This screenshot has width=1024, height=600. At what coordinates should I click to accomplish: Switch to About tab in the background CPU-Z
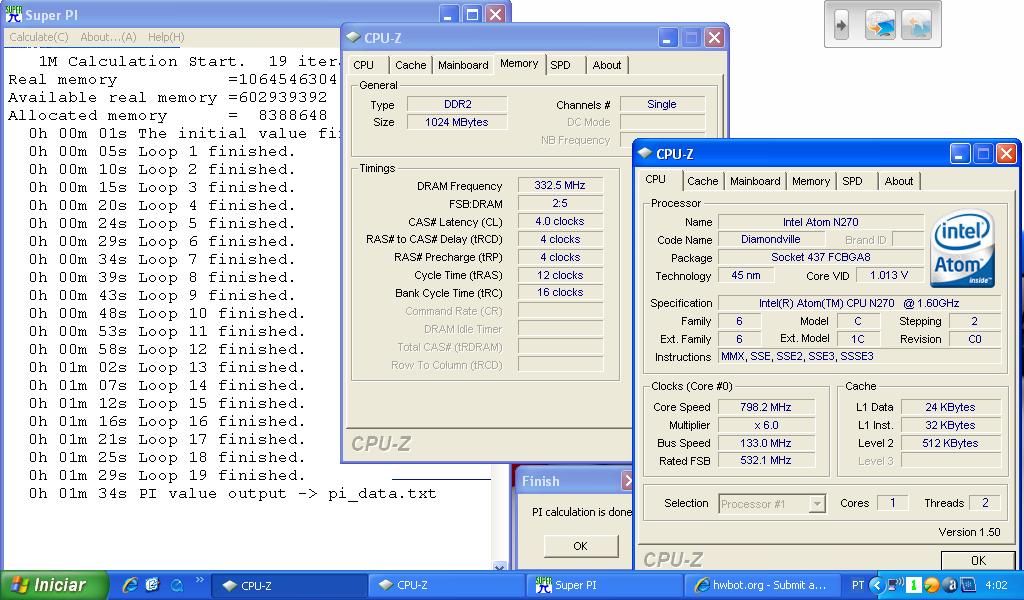click(607, 65)
